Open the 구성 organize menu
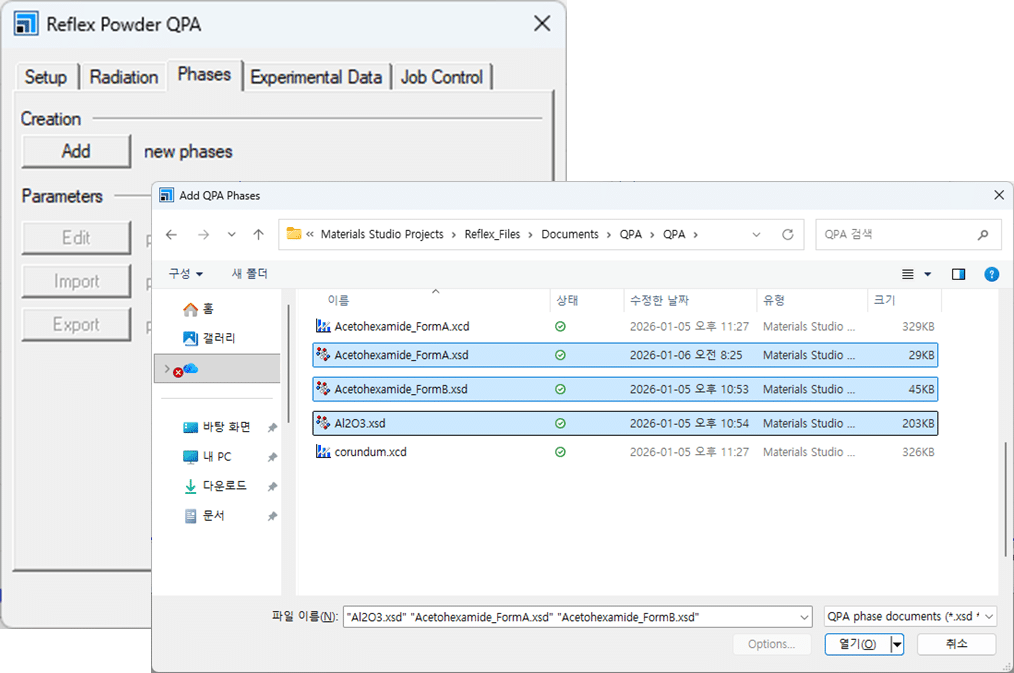1014x673 pixels. 186,274
